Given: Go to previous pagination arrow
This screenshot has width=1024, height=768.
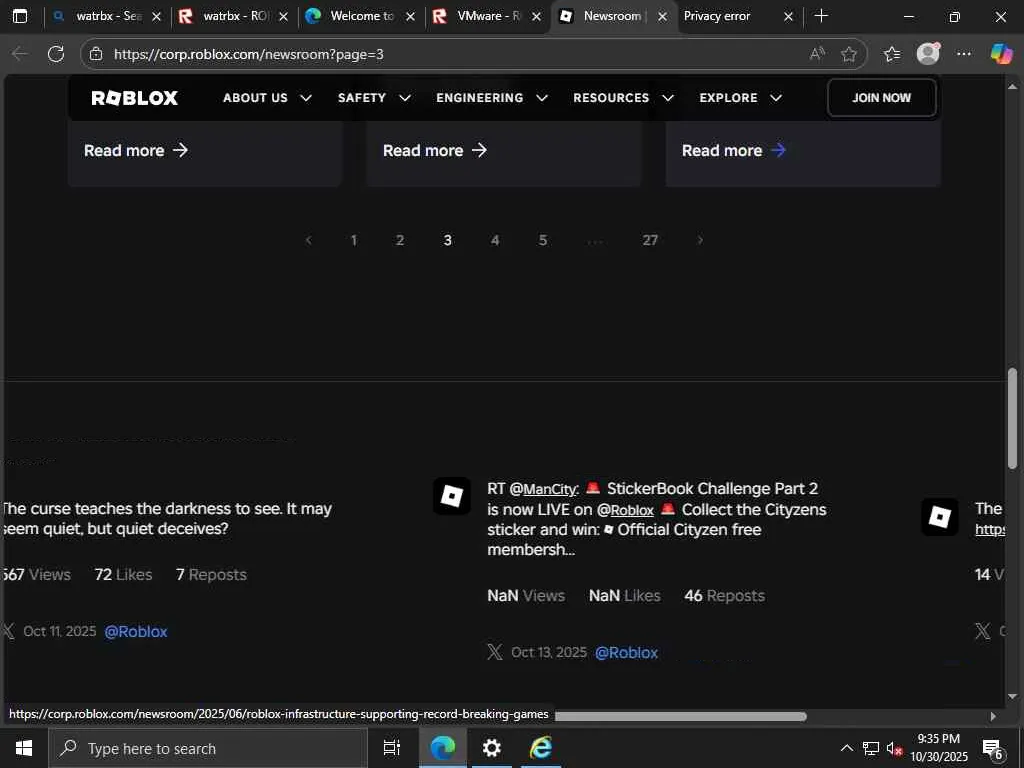Looking at the screenshot, I should (x=309, y=240).
